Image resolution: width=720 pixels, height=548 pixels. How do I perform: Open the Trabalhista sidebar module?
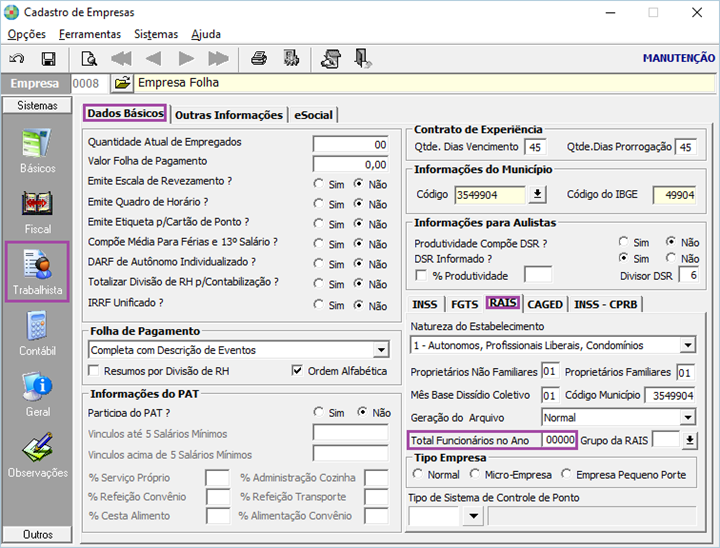point(37,271)
